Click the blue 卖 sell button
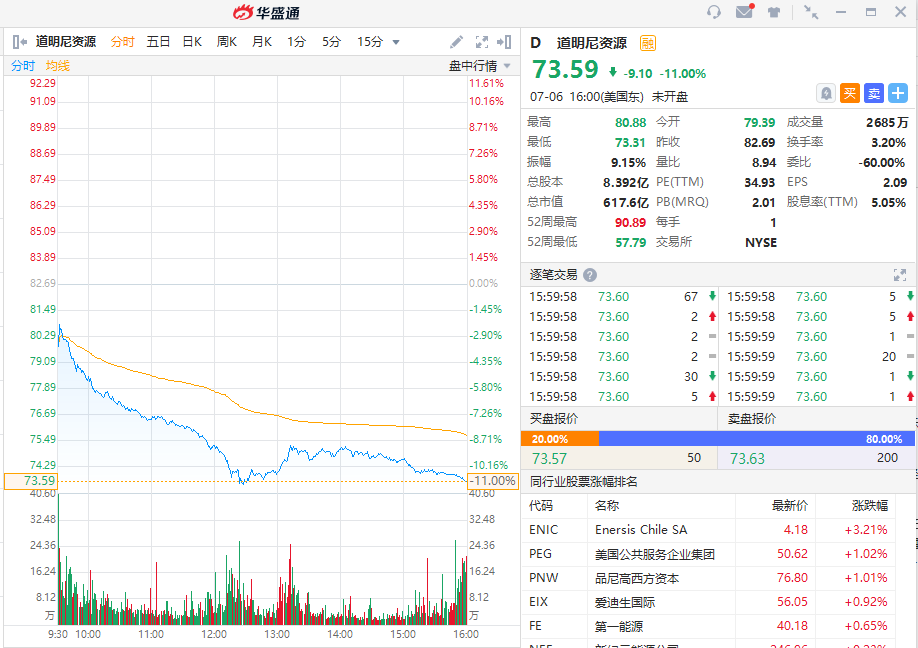 [x=874, y=93]
